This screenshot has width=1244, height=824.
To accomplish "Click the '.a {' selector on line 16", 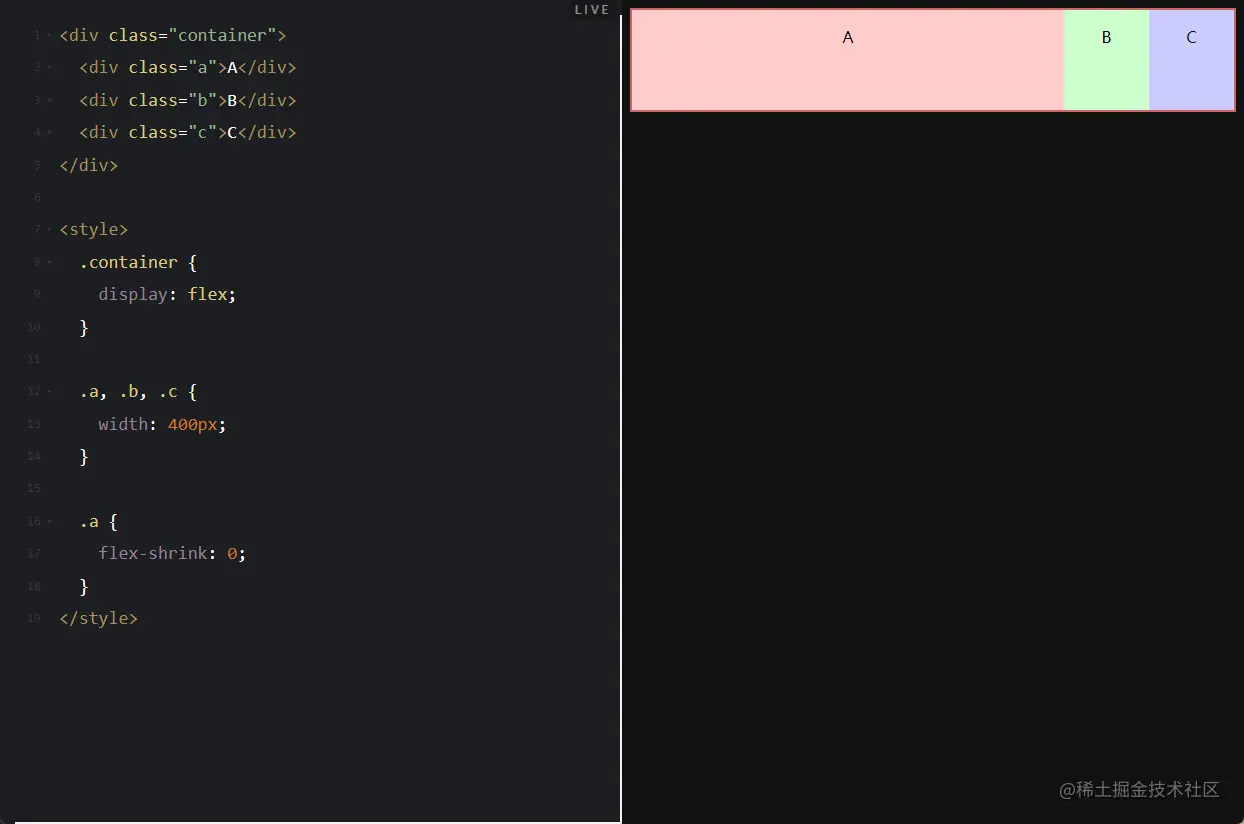I will [99, 521].
